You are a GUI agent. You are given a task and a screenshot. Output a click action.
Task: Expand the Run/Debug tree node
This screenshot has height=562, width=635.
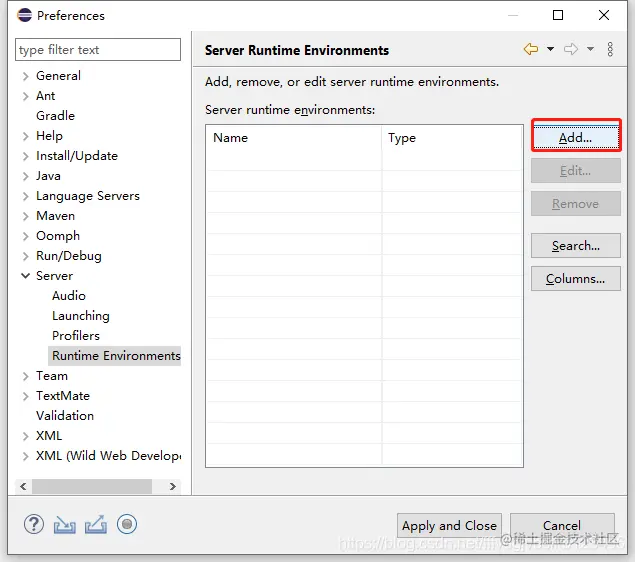(x=26, y=256)
